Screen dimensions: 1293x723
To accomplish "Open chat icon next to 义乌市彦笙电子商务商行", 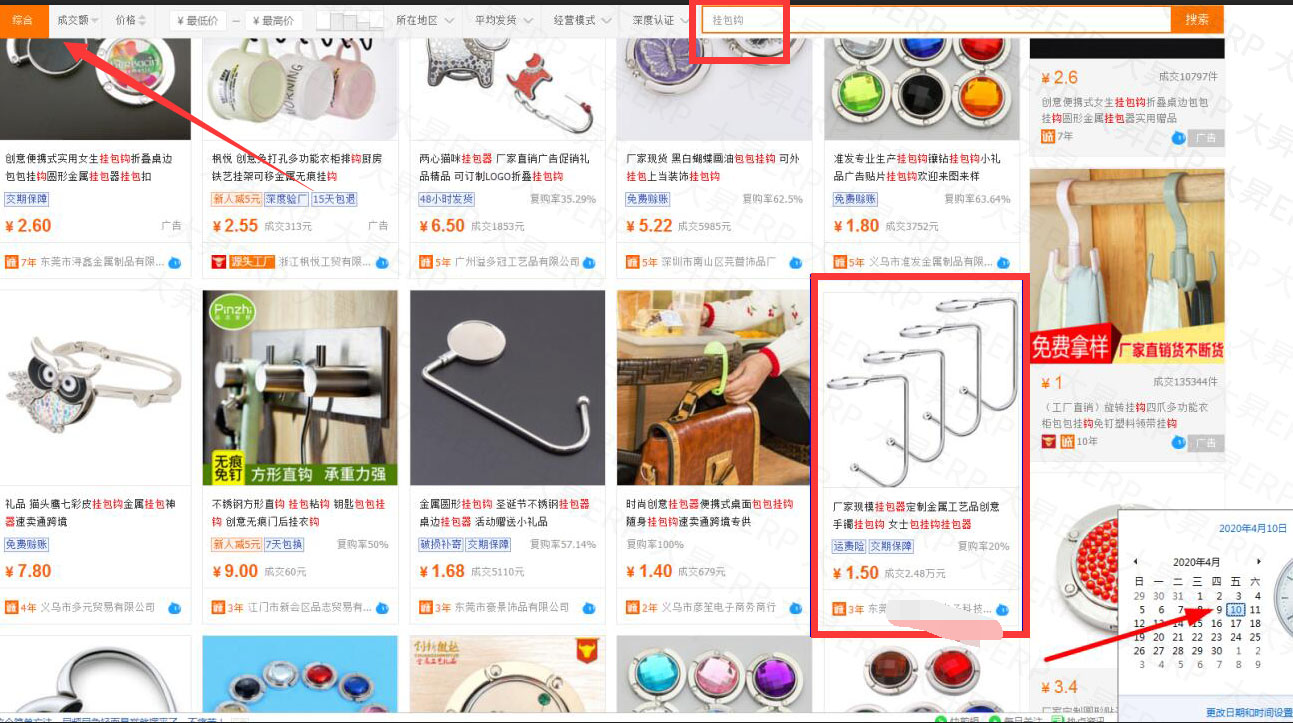I will click(796, 607).
